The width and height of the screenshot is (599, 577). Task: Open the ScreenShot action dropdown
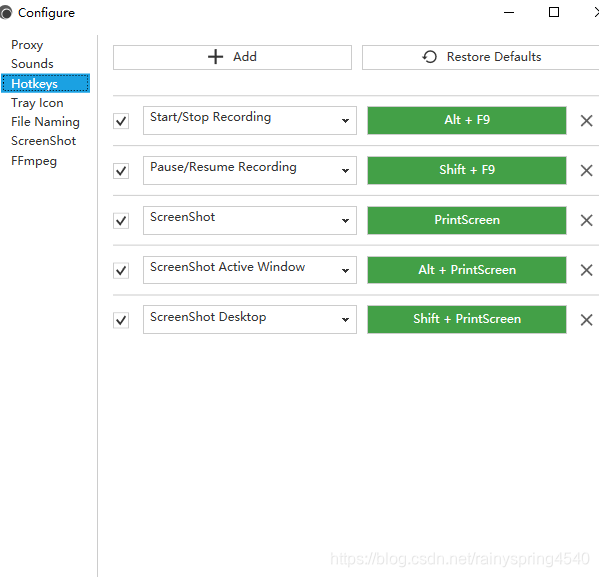pos(250,220)
